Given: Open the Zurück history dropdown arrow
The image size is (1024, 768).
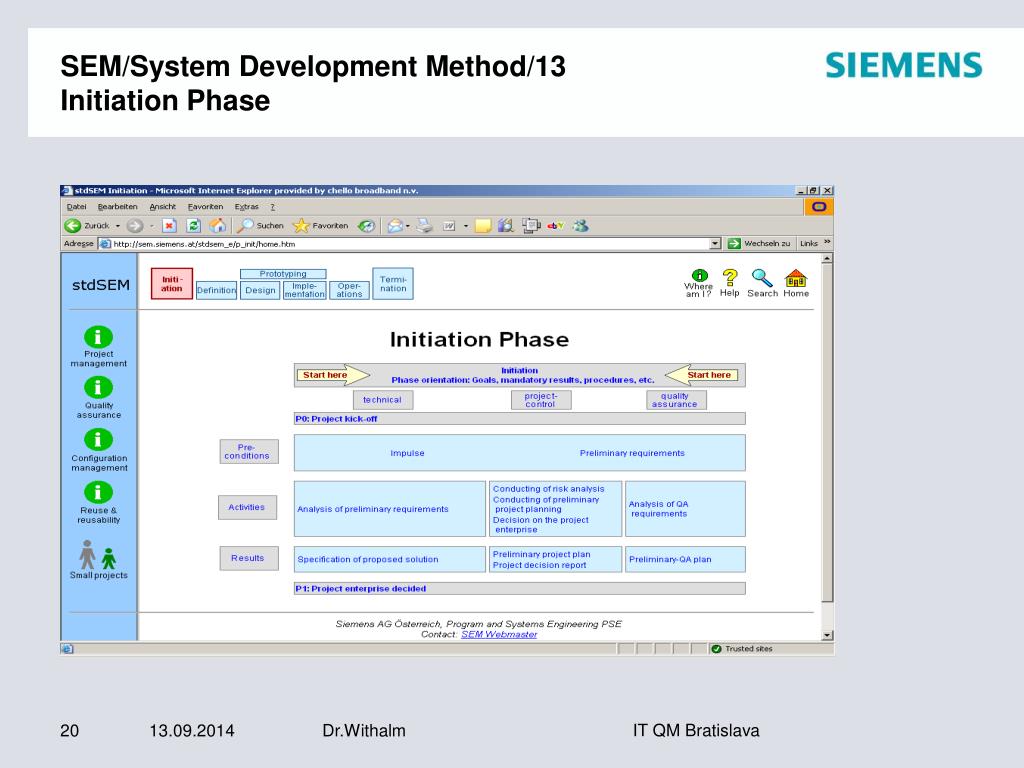Looking at the screenshot, I should tap(118, 226).
